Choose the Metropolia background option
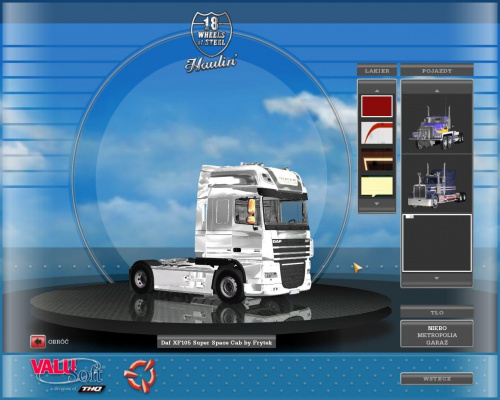Image resolution: width=500 pixels, height=400 pixels. tap(437, 335)
